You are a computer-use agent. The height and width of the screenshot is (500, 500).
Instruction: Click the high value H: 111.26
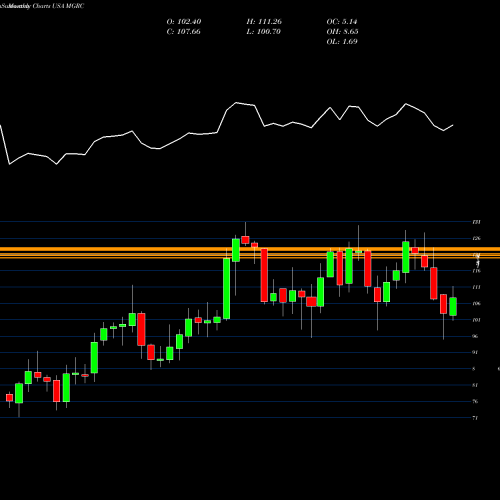coord(264,22)
